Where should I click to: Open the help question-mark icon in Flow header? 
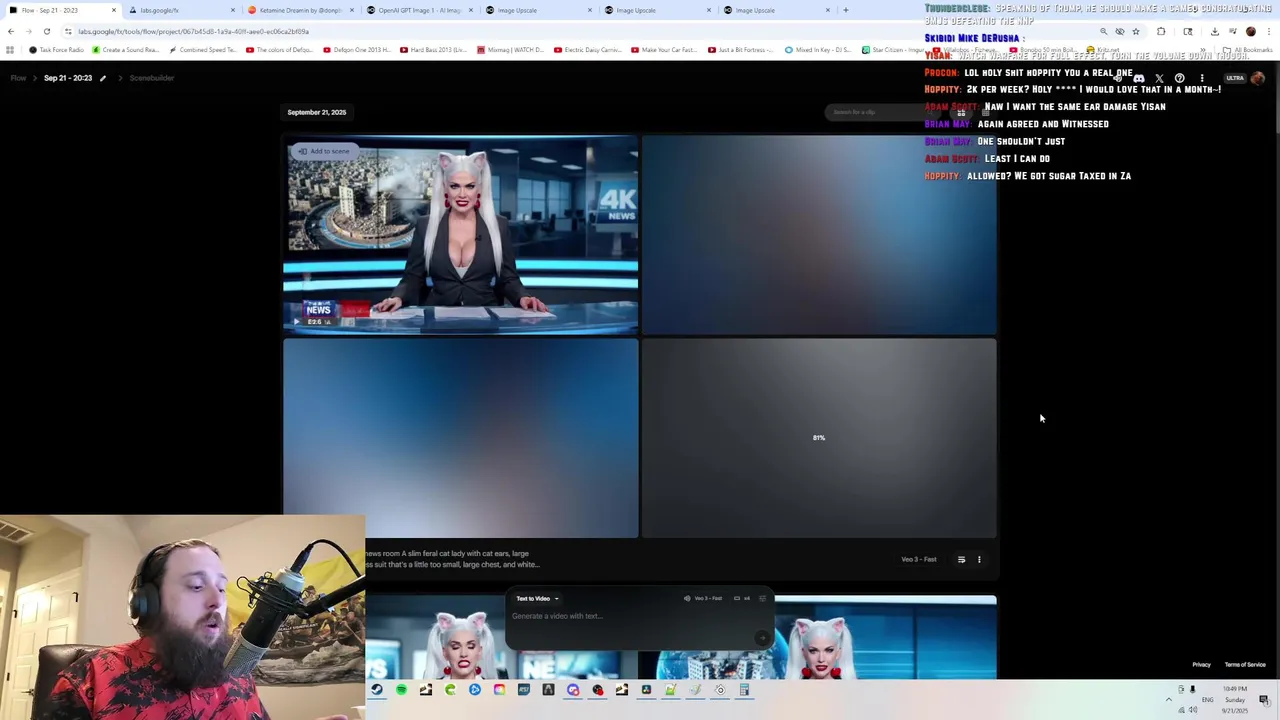coord(1180,78)
